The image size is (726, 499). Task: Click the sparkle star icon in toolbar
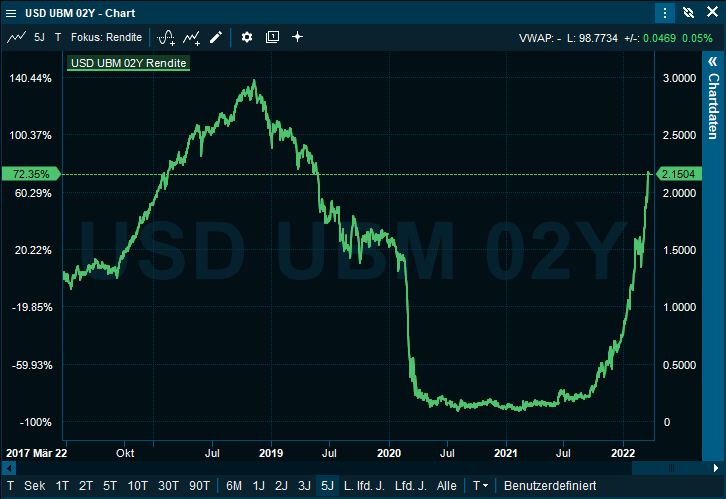[x=297, y=37]
